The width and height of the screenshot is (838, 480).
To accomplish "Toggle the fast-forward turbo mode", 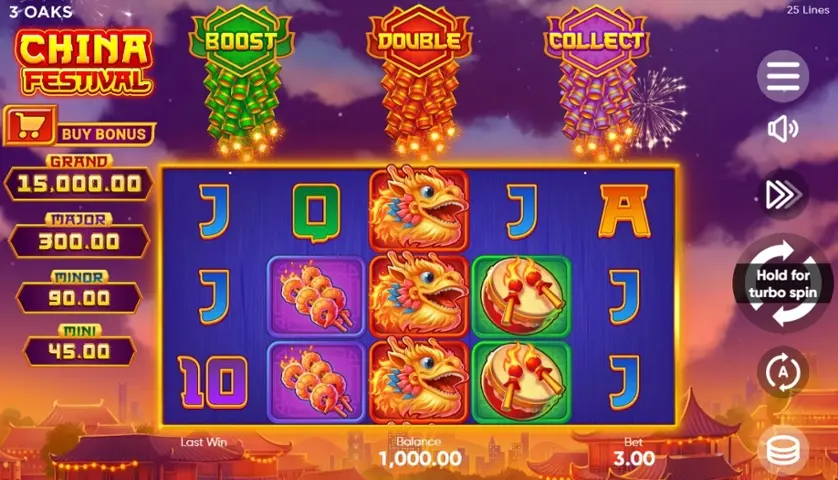I will click(783, 195).
